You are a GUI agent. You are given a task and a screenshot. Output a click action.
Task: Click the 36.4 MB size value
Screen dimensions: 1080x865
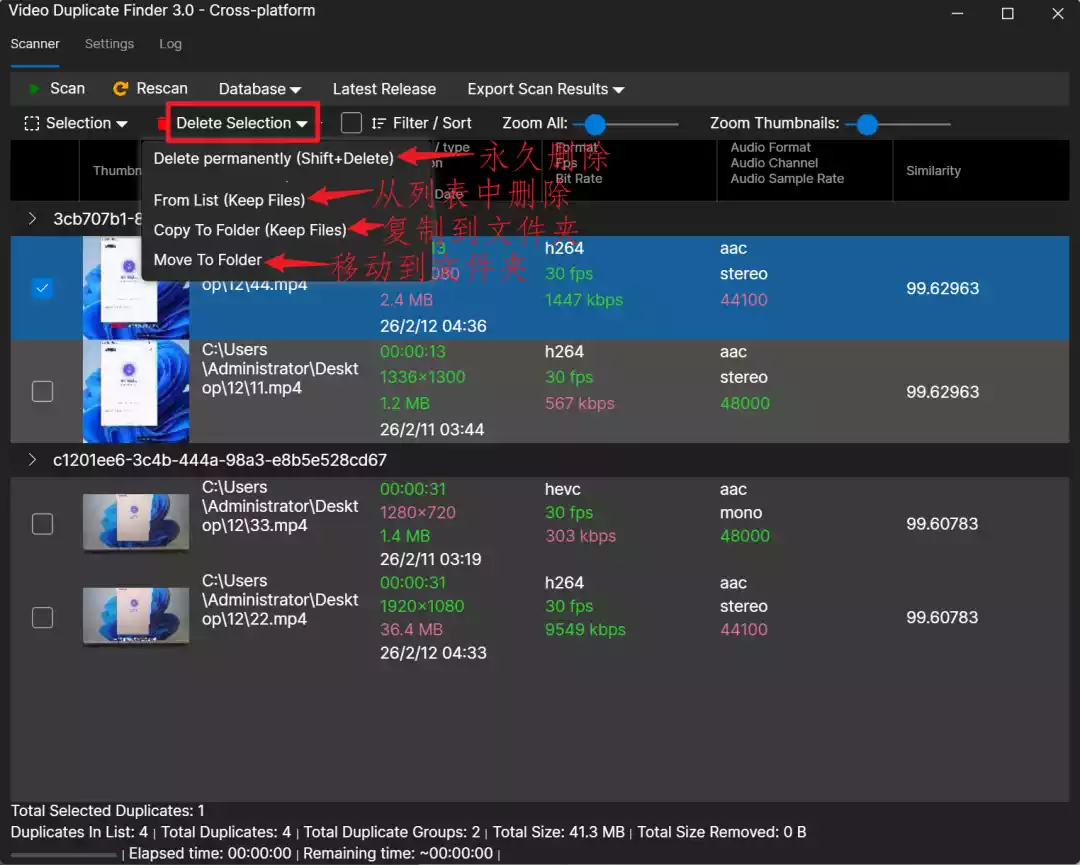click(x=411, y=629)
